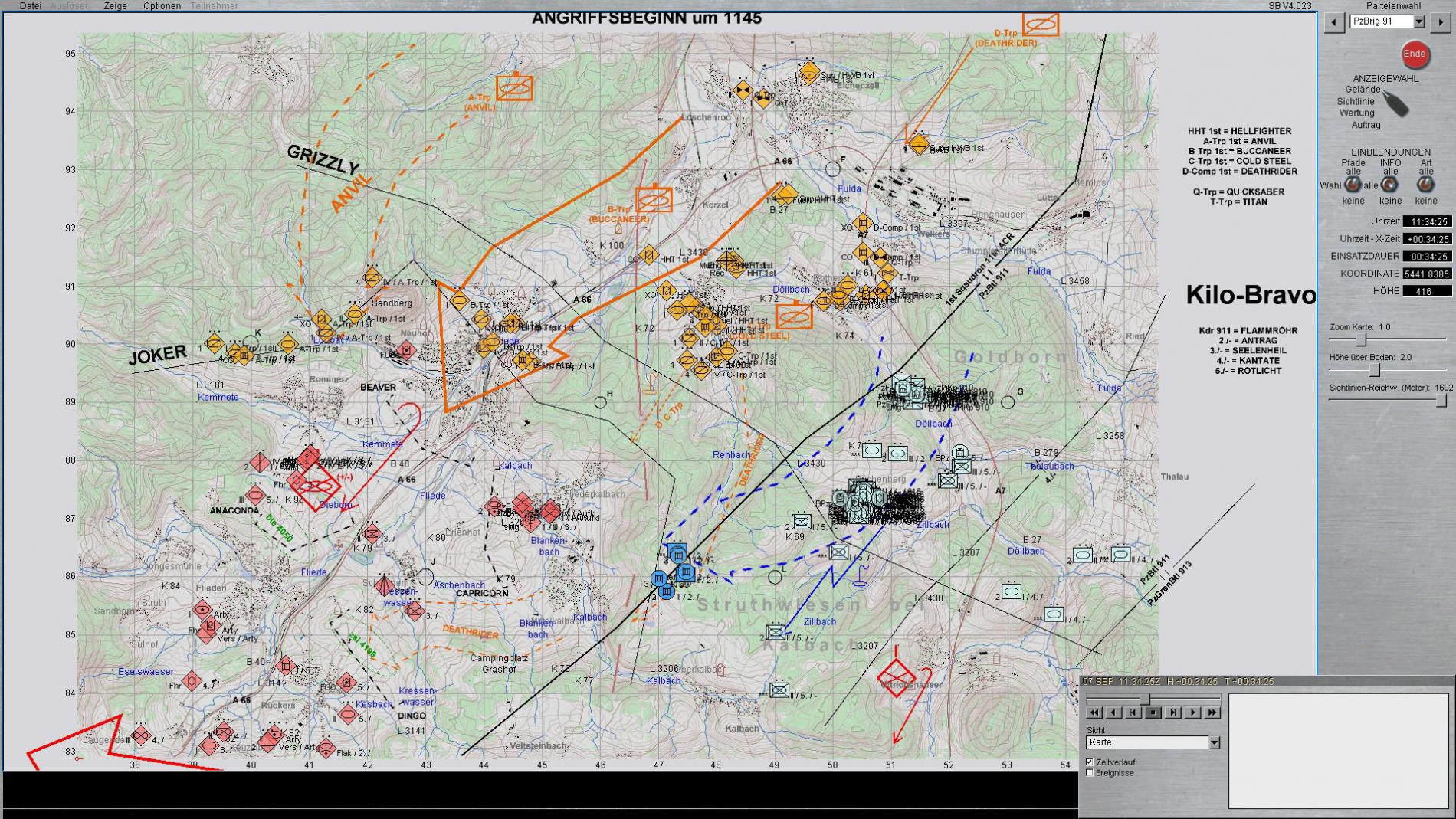
Task: Click the fast forward playback button
Action: pos(1212,713)
